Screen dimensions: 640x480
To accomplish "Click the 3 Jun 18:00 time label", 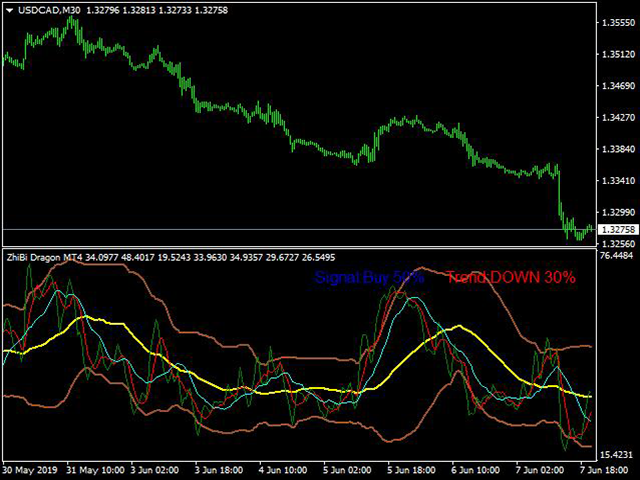I will pos(220,470).
